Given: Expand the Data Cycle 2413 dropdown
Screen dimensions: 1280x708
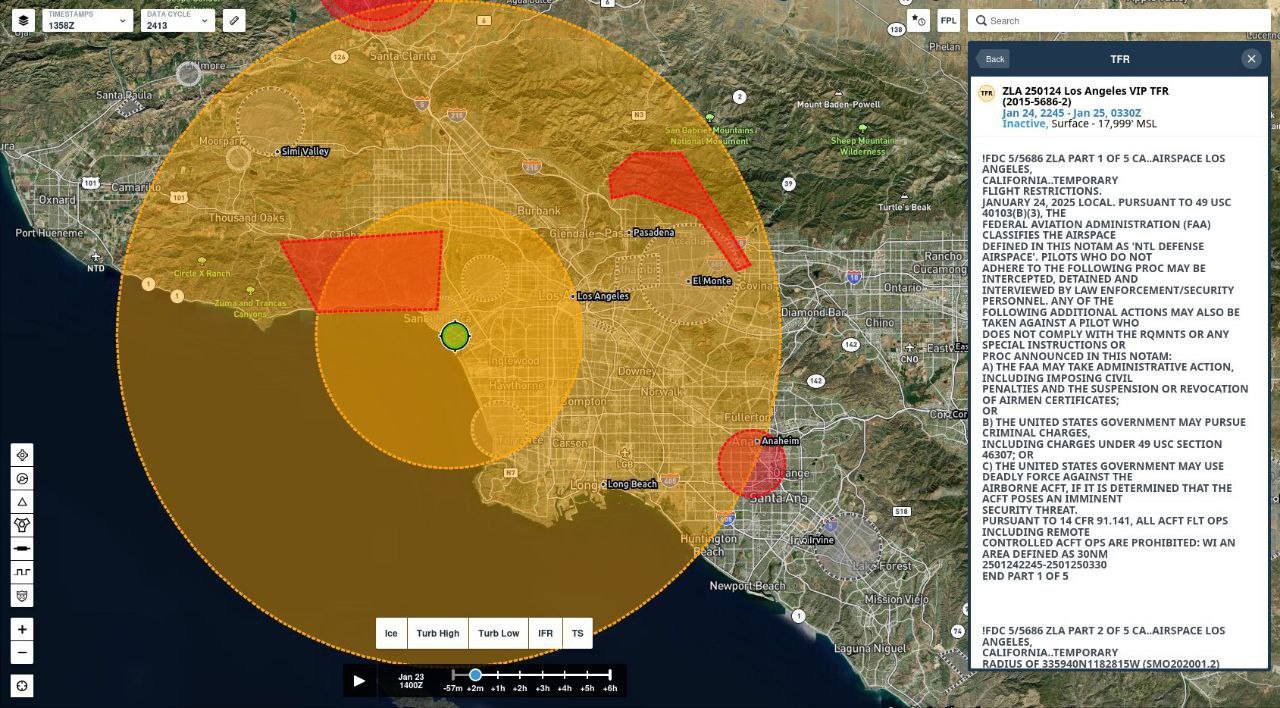Looking at the screenshot, I should coord(177,20).
